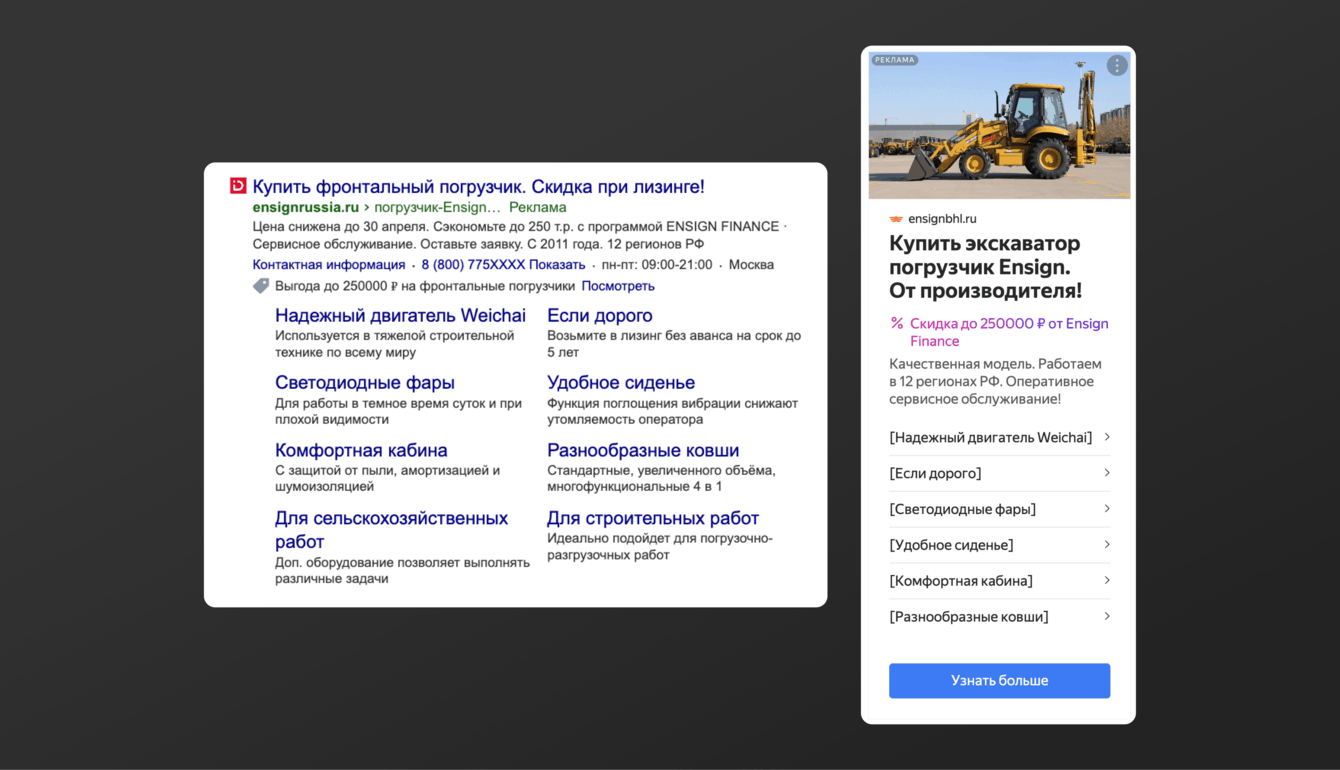Screen dimensions: 1340x770
Task: Open the Для сельскохозяйственных работ sitelink
Action: click(391, 529)
